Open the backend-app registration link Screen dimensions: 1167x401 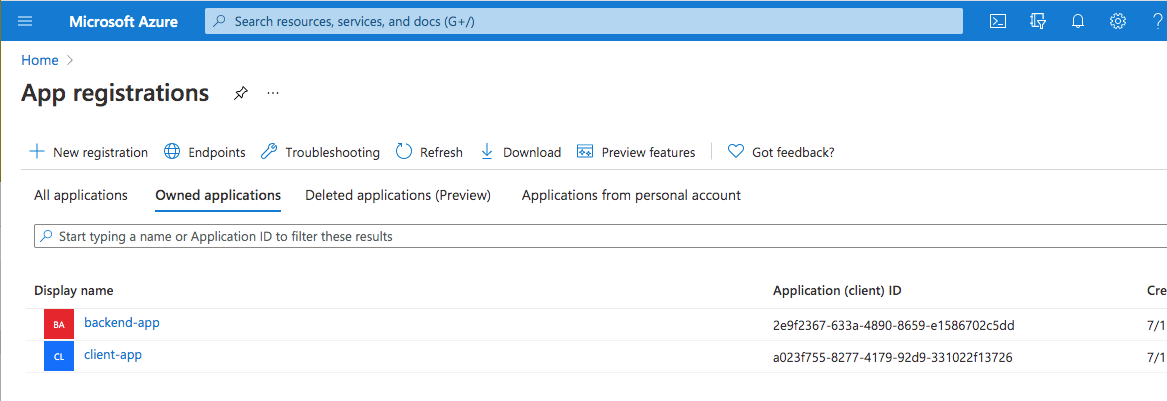pos(122,323)
